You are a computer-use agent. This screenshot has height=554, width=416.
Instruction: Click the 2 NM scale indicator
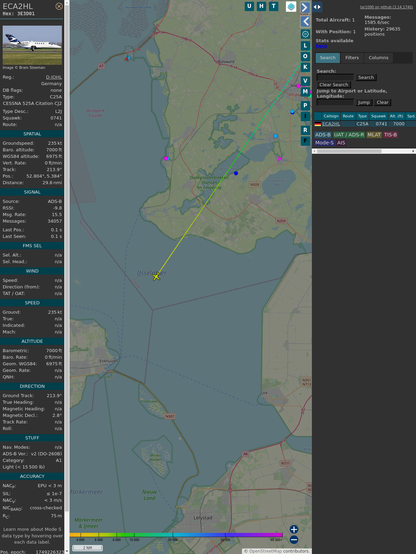pyautogui.click(x=87, y=548)
